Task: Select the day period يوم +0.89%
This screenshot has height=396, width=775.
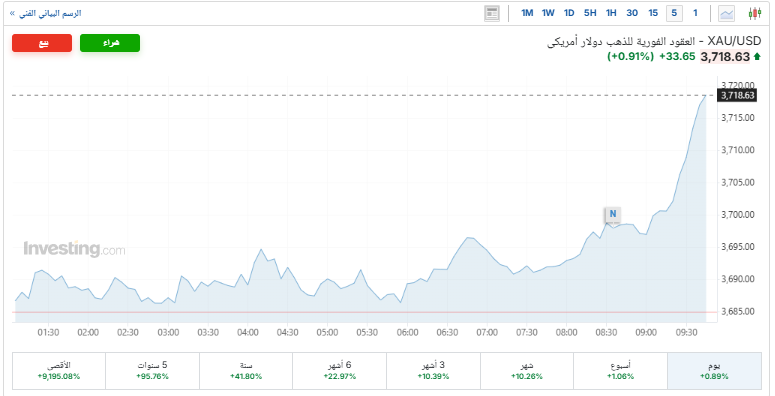Action: coord(714,371)
